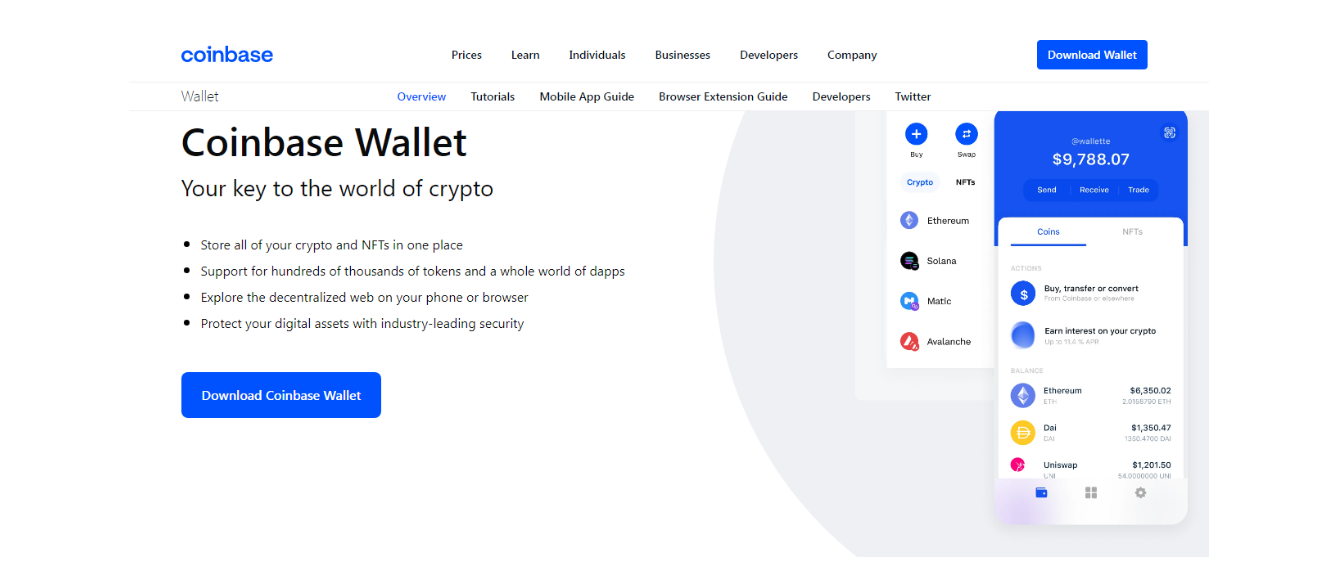This screenshot has width=1338, height=574.
Task: Open the QR scanner icon in wallet header
Action: click(x=1169, y=133)
